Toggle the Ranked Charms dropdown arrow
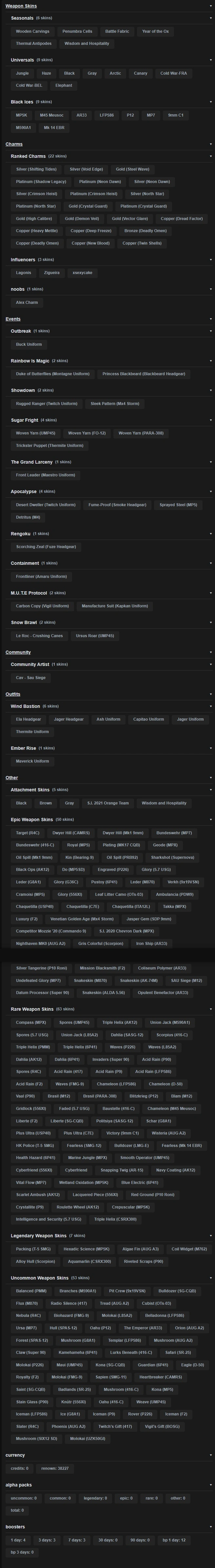Screen dimensions: 215x1568 click(211, 157)
